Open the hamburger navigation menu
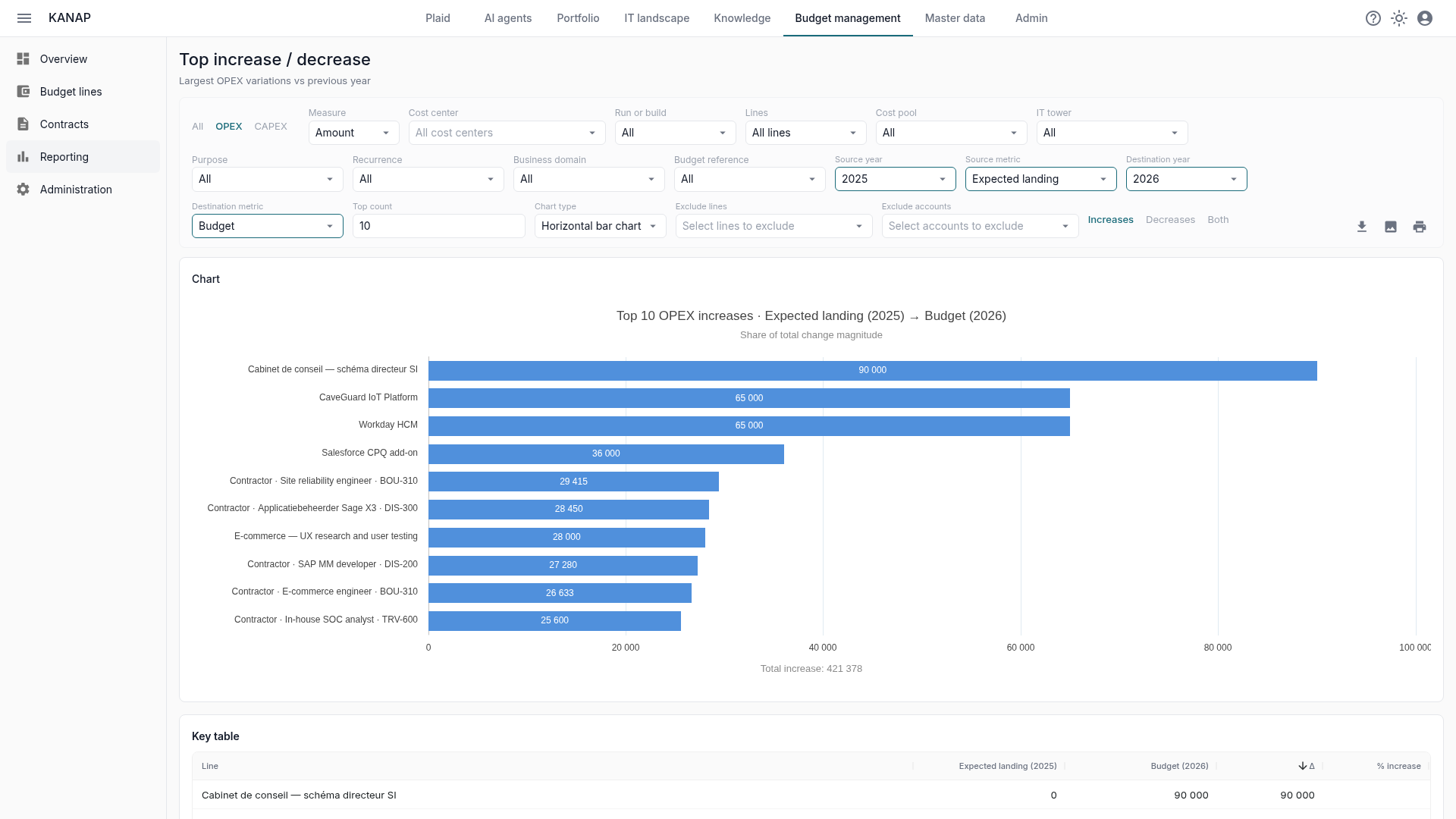The width and height of the screenshot is (1456, 819). (x=24, y=18)
